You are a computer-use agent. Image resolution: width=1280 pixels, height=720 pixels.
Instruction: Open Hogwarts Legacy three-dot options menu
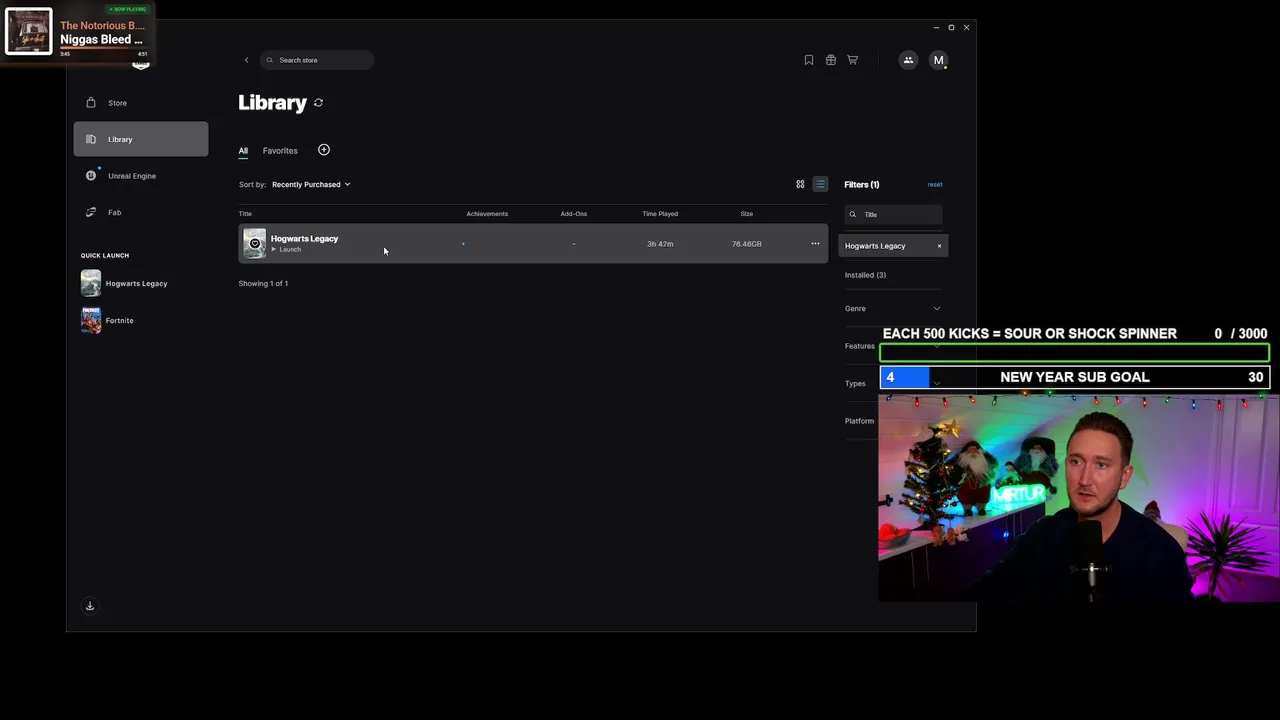tap(815, 244)
